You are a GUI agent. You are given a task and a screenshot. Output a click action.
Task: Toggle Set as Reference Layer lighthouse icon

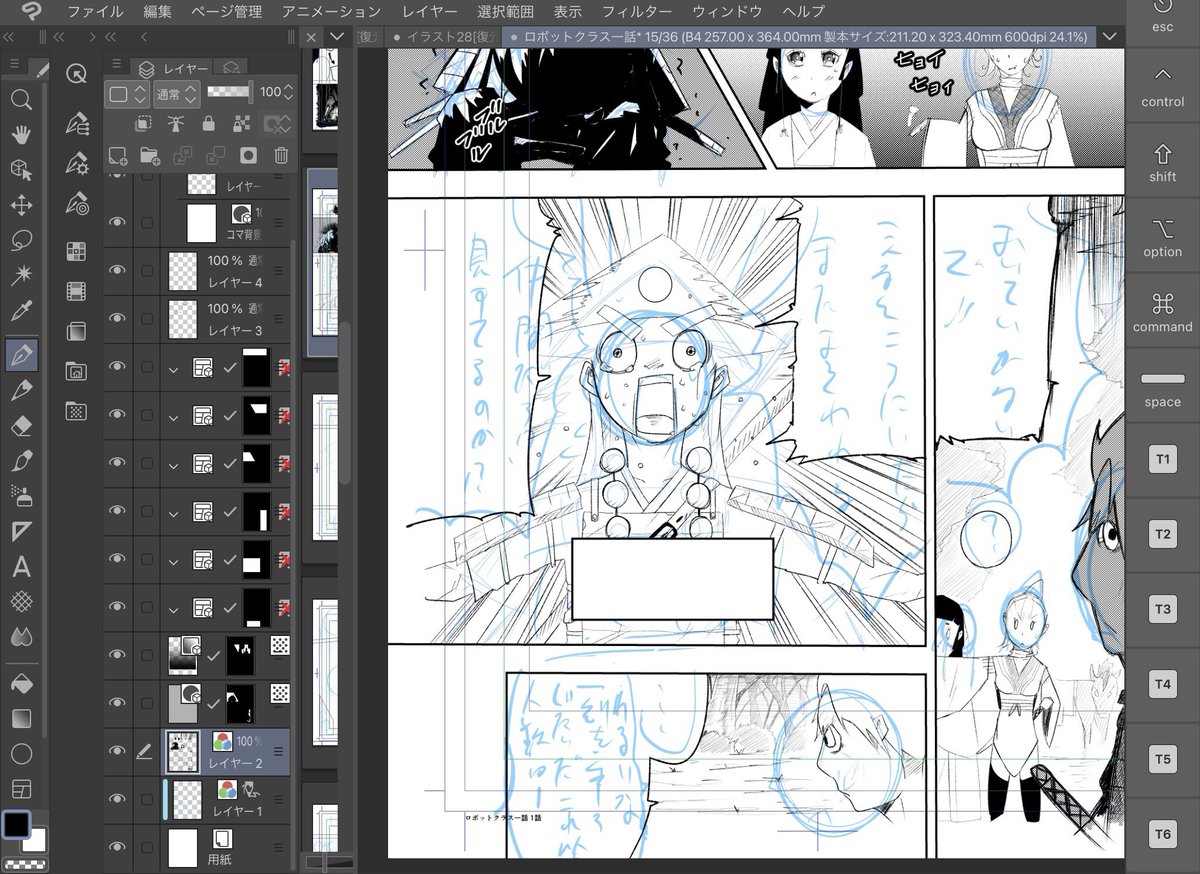[x=175, y=124]
